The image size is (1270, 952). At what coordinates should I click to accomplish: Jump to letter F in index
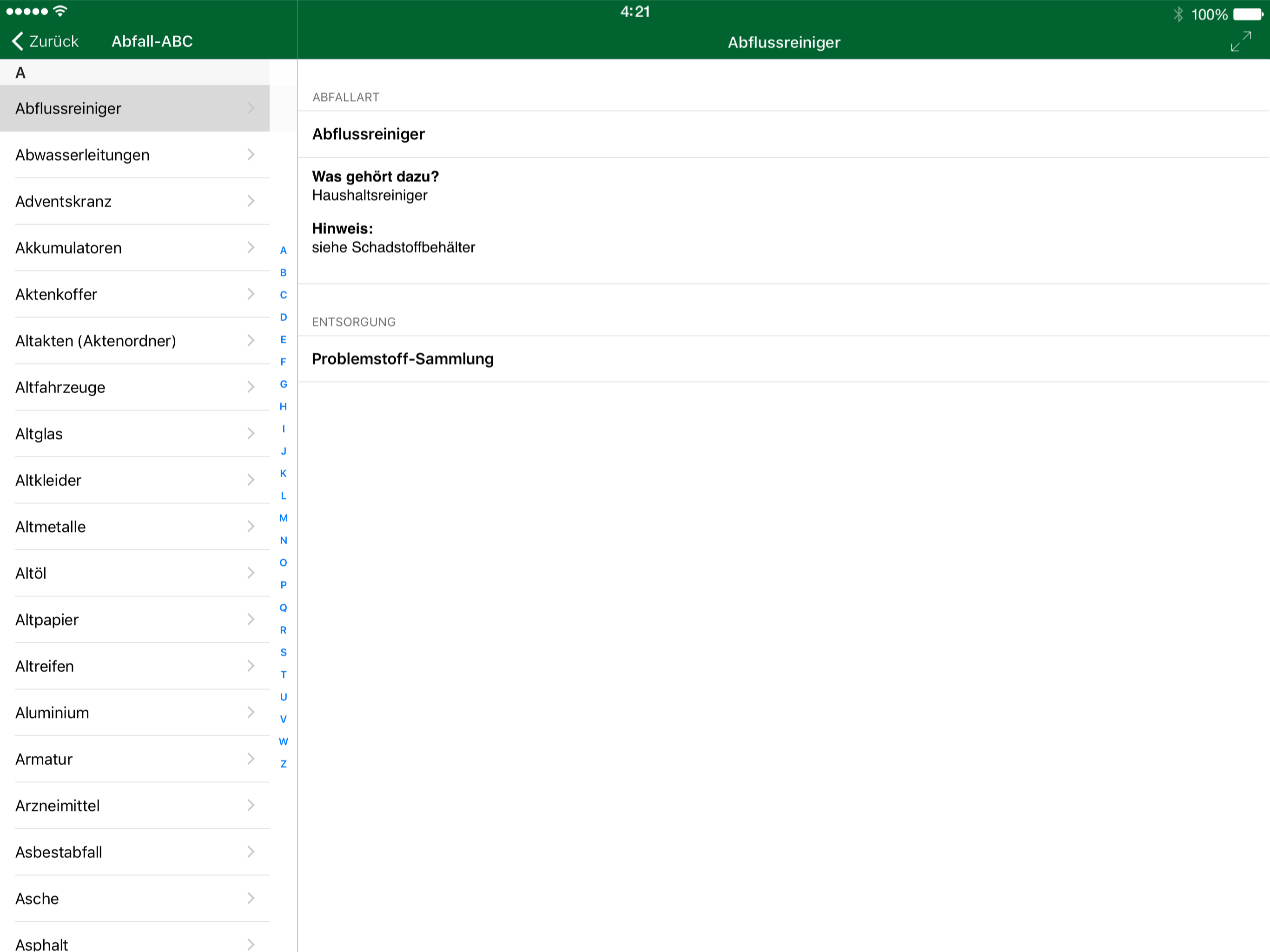click(283, 362)
